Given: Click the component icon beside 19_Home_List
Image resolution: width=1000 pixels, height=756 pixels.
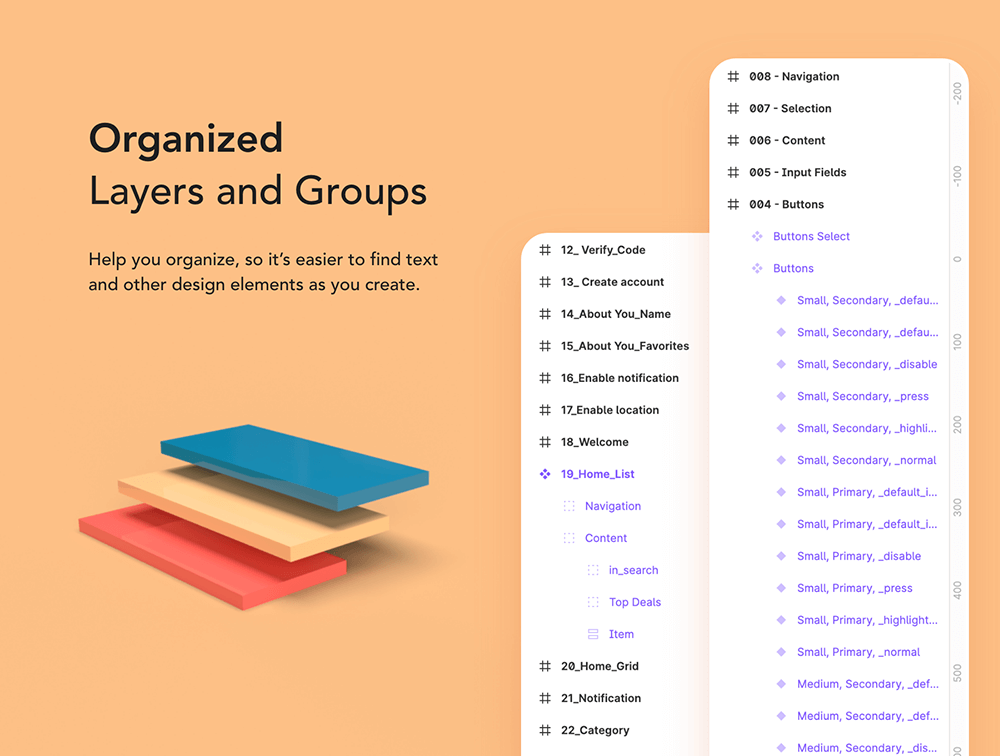Looking at the screenshot, I should (545, 474).
